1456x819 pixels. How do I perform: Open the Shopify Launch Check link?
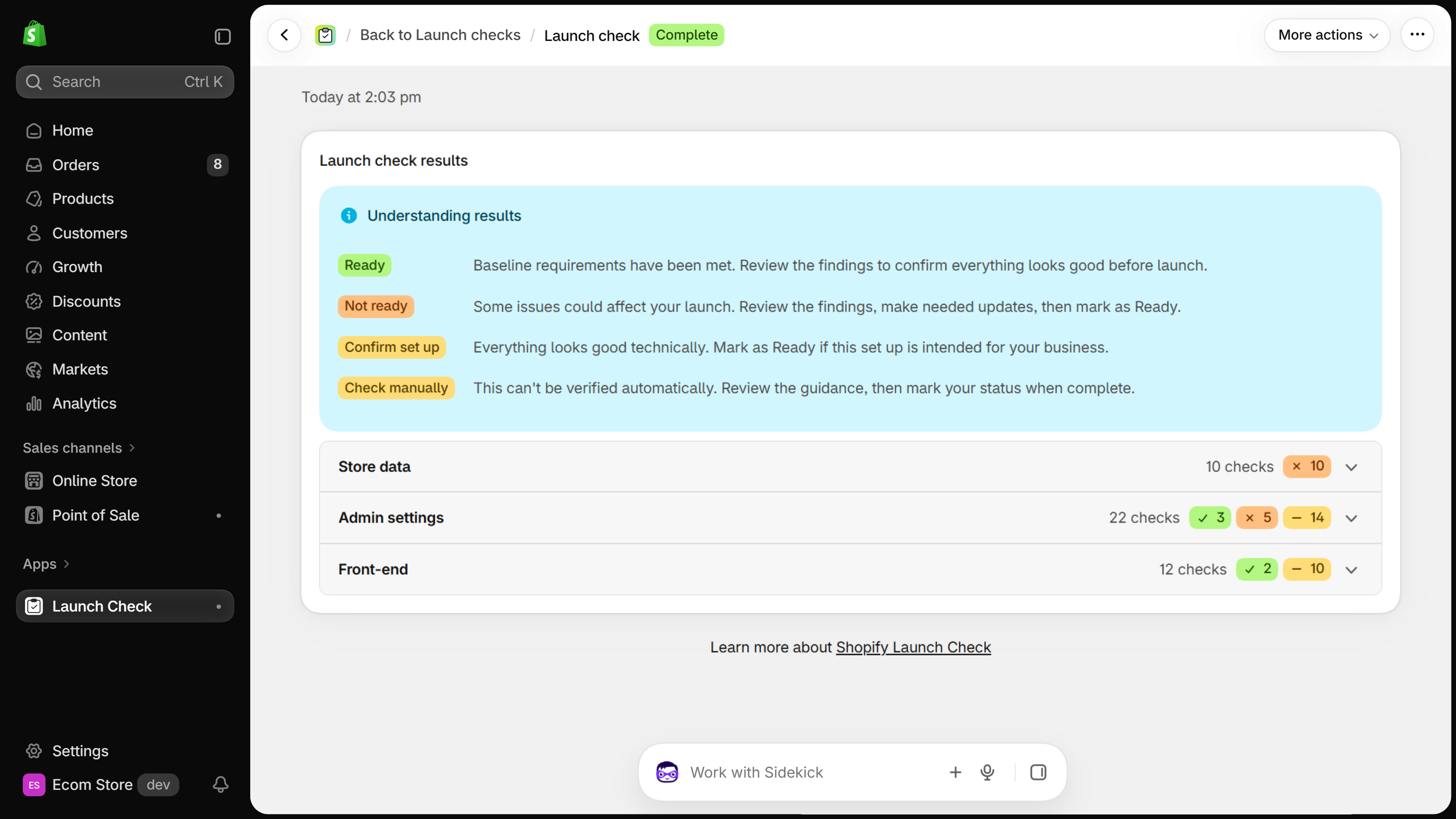coord(913,647)
